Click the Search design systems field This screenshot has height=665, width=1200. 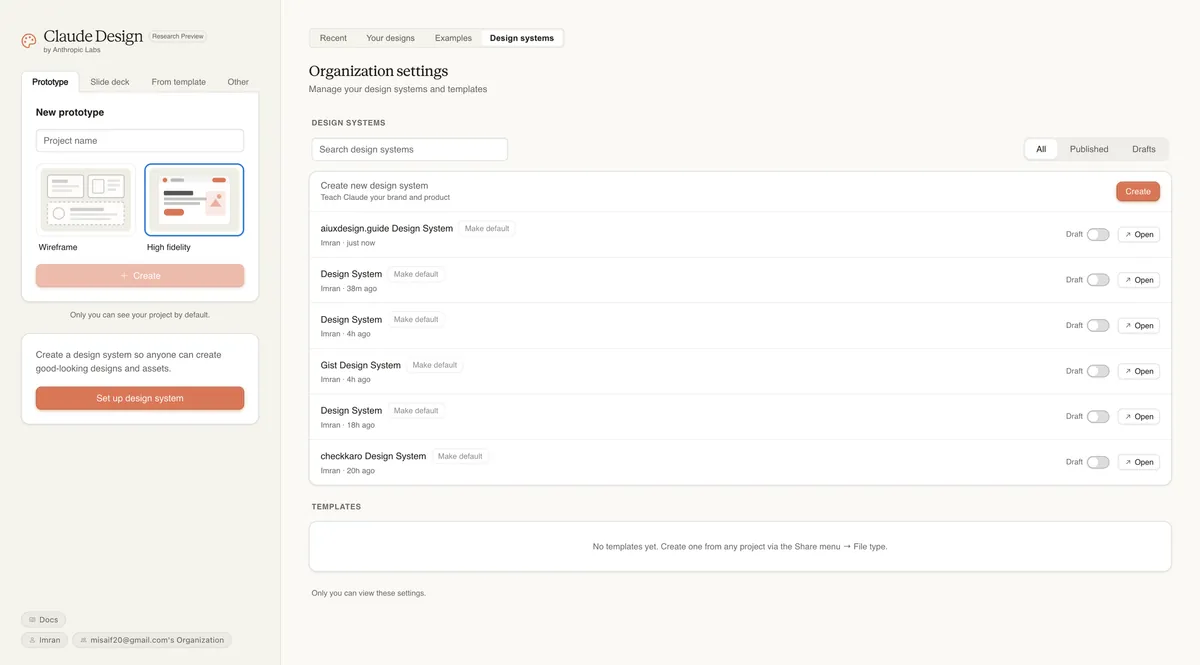pyautogui.click(x=409, y=149)
